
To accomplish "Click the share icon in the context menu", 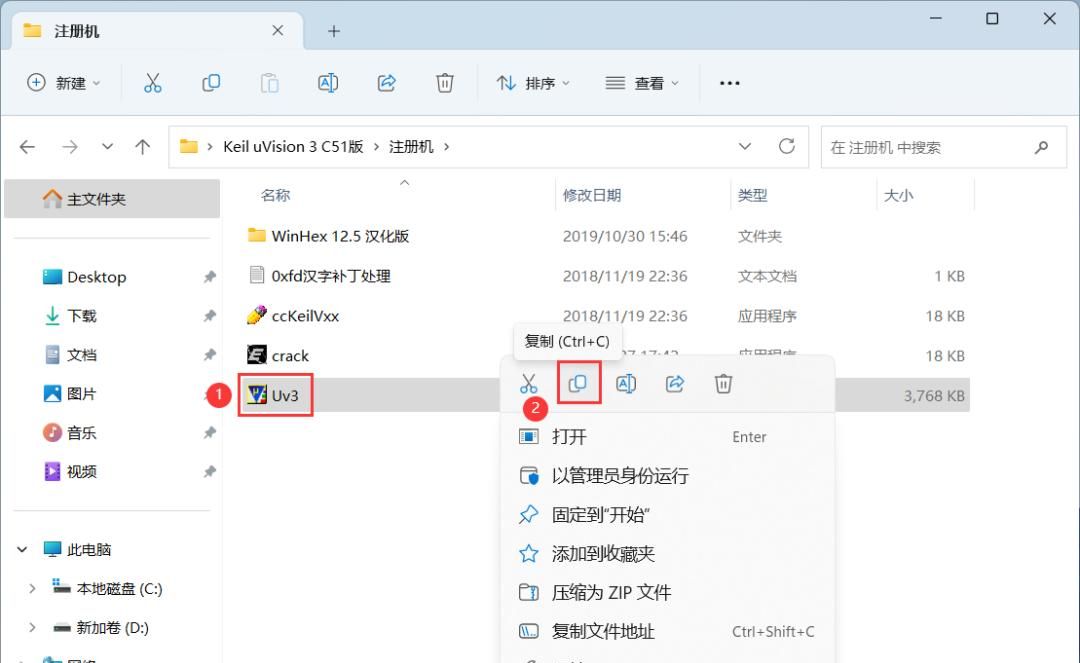I will click(675, 383).
